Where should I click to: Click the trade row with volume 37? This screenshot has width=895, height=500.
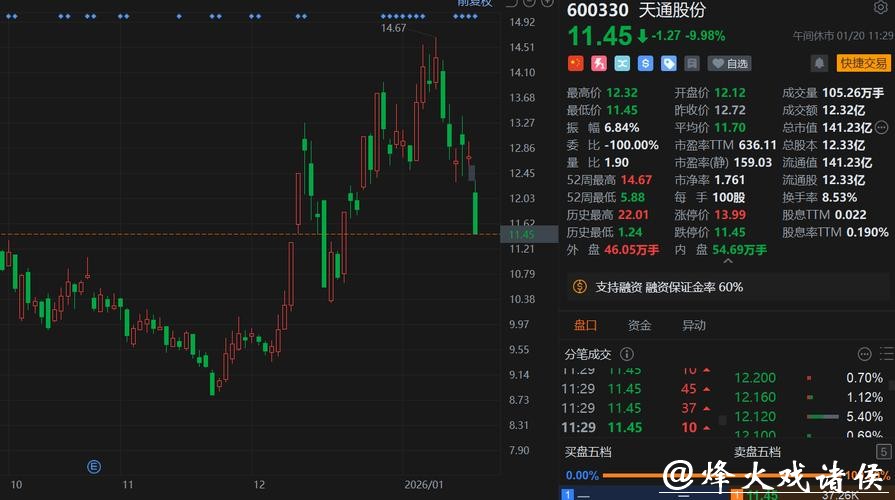pos(636,408)
